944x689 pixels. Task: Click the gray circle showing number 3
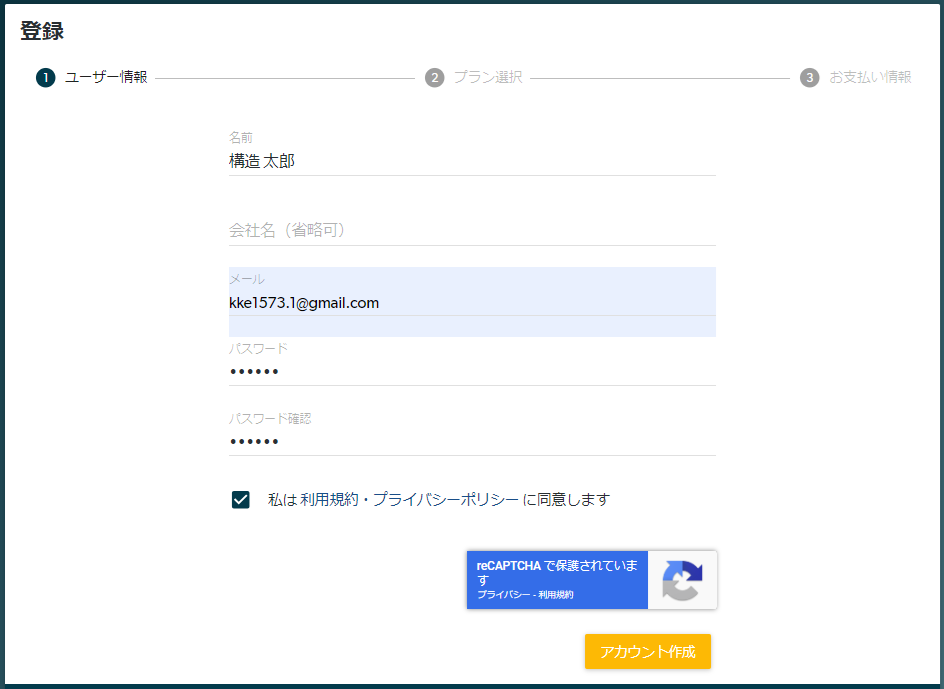(810, 77)
